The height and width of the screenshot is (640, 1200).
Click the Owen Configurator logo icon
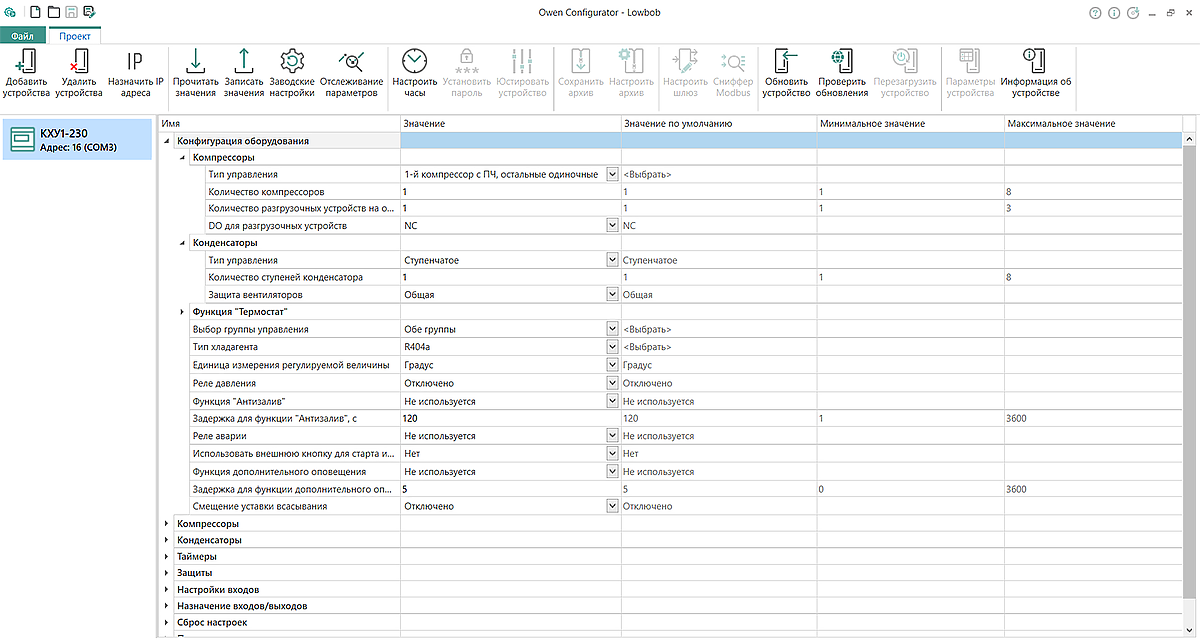click(x=10, y=12)
